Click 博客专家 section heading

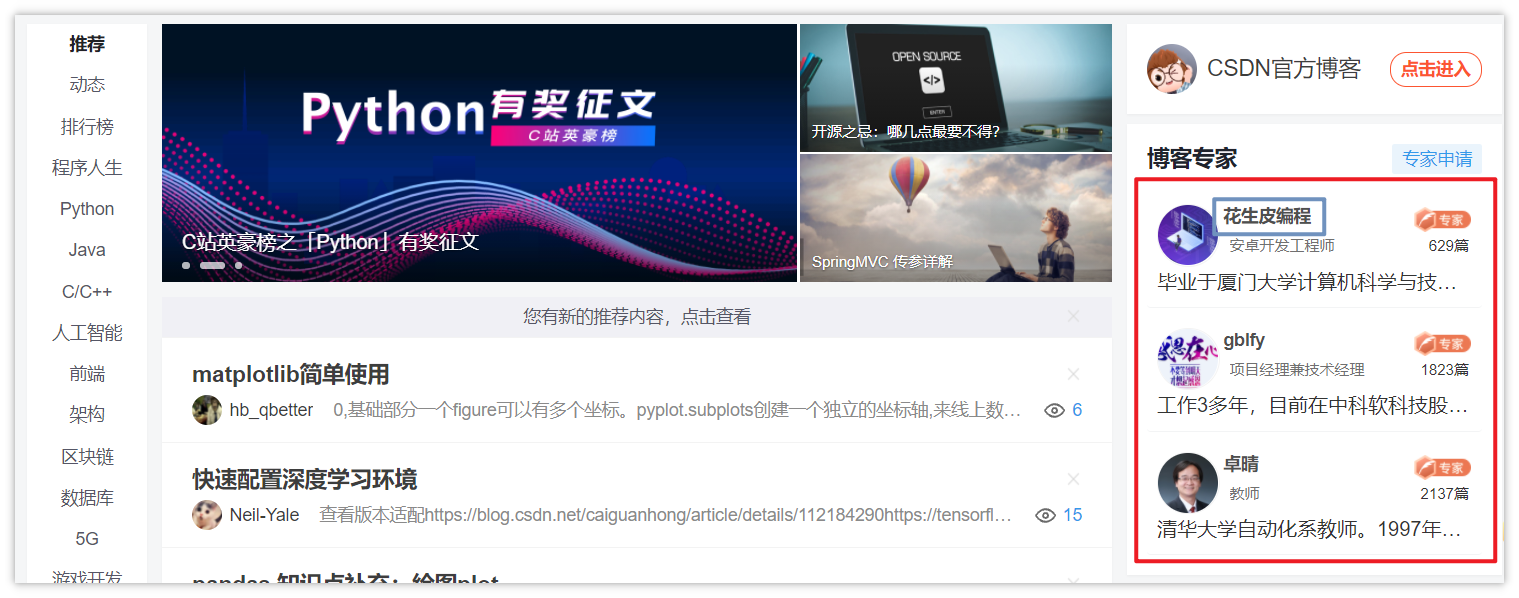pos(1192,158)
